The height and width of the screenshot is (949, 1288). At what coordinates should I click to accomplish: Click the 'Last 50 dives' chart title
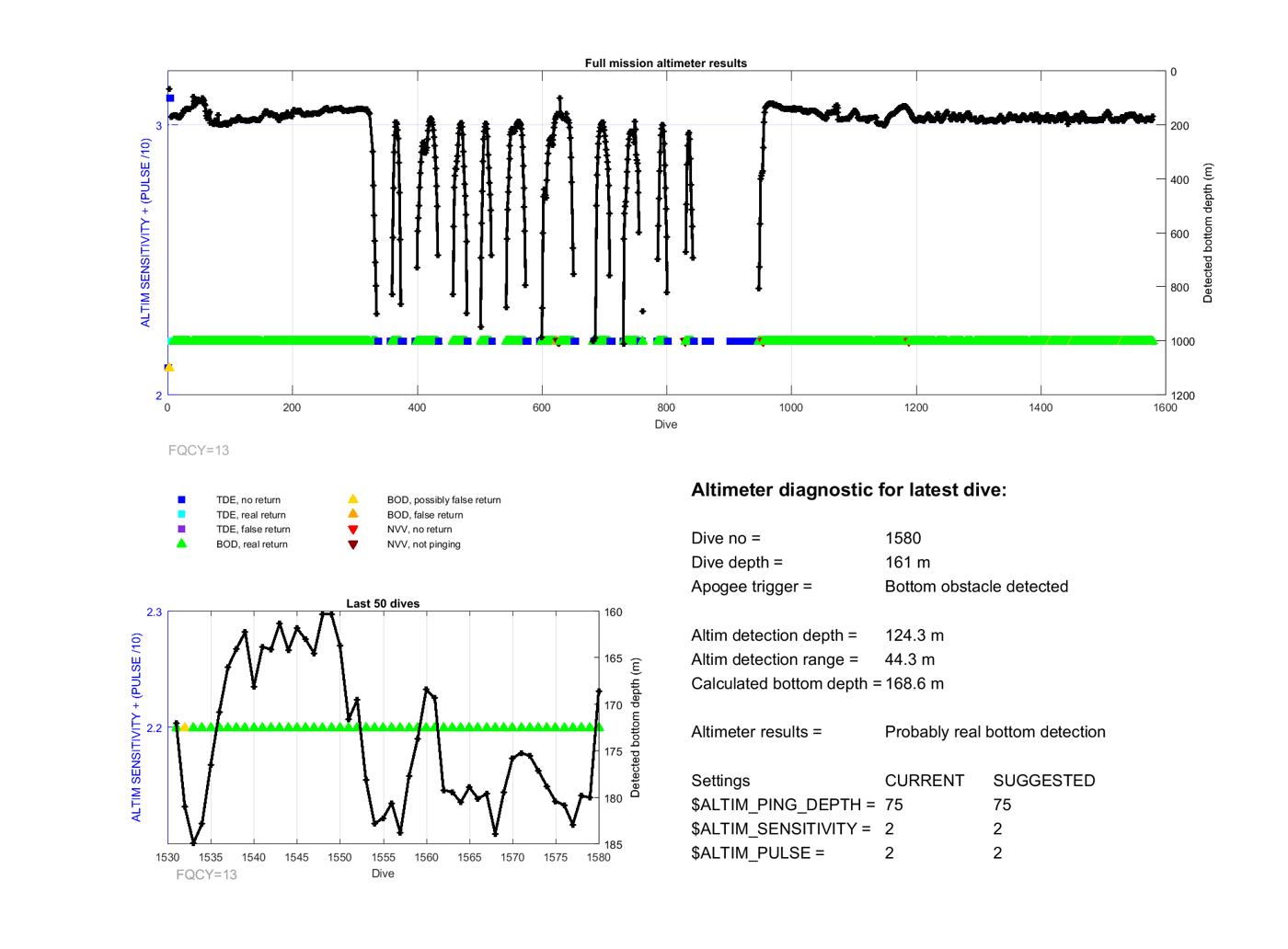[x=383, y=604]
